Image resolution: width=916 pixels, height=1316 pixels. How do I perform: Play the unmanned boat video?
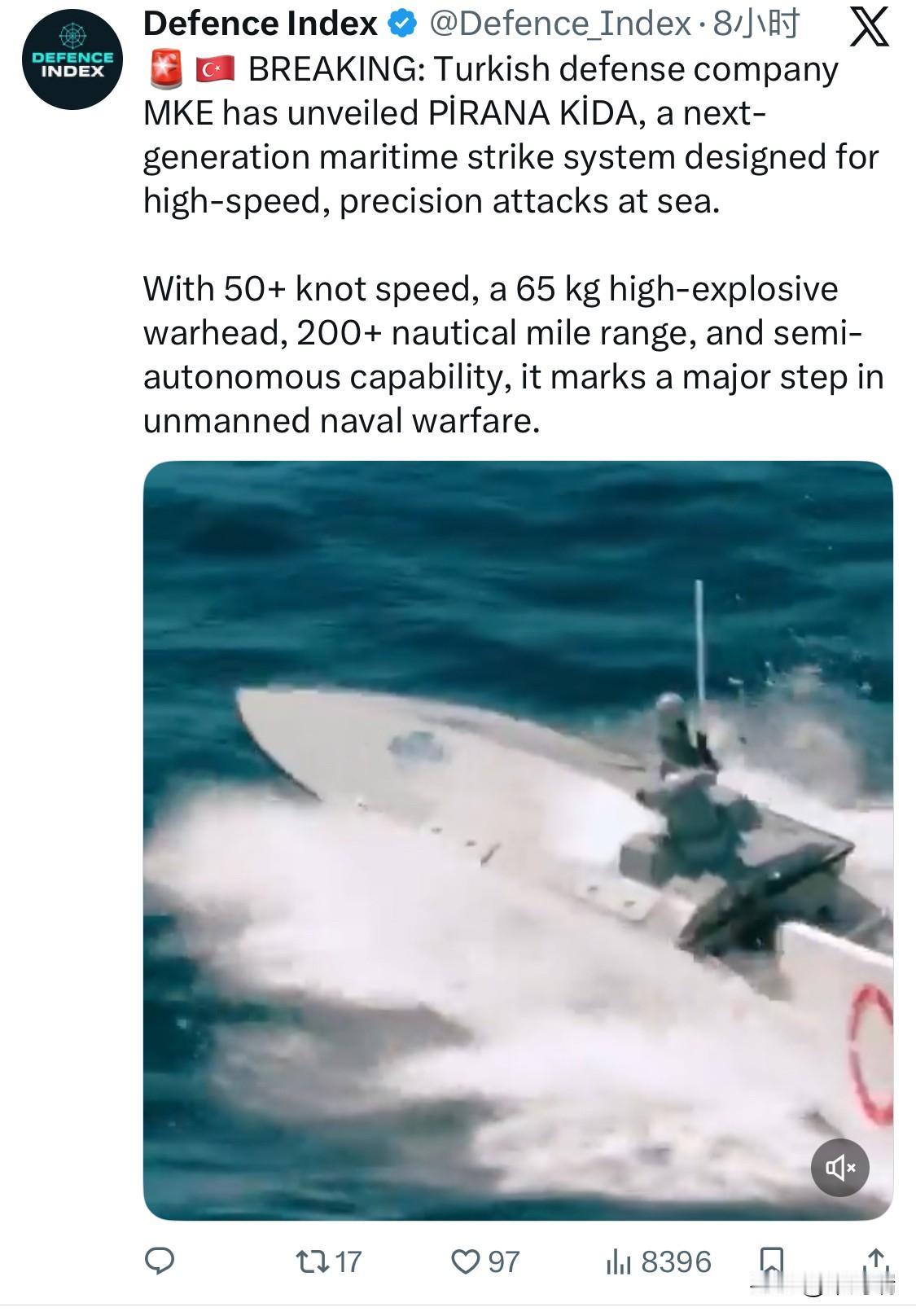(x=518, y=840)
